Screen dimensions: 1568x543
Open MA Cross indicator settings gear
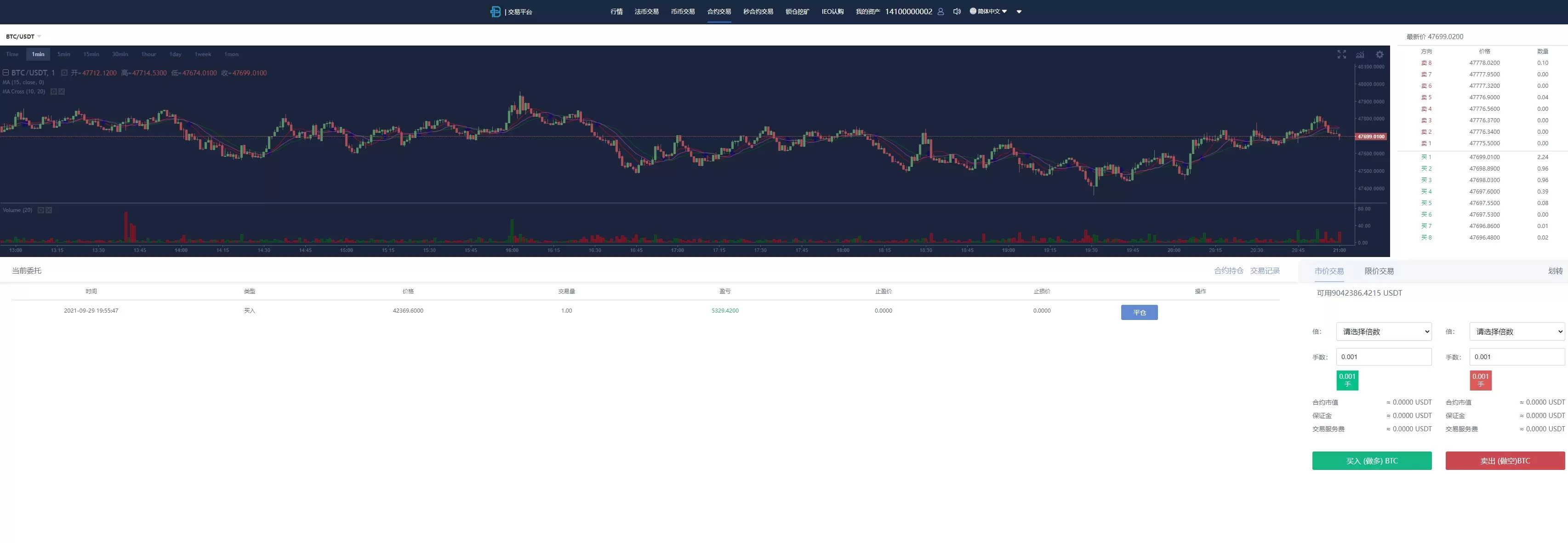pyautogui.click(x=54, y=92)
